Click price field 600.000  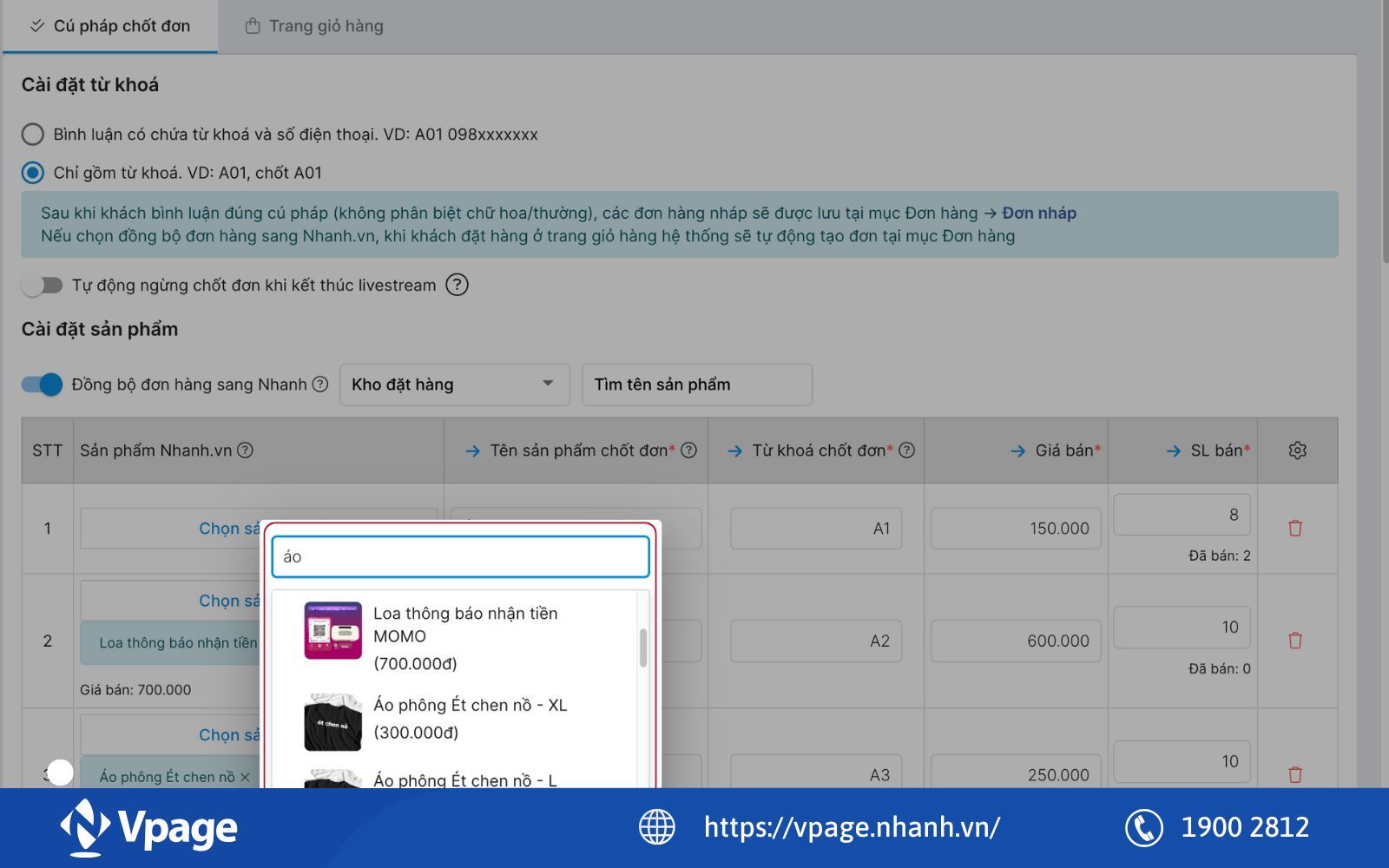pos(1016,641)
